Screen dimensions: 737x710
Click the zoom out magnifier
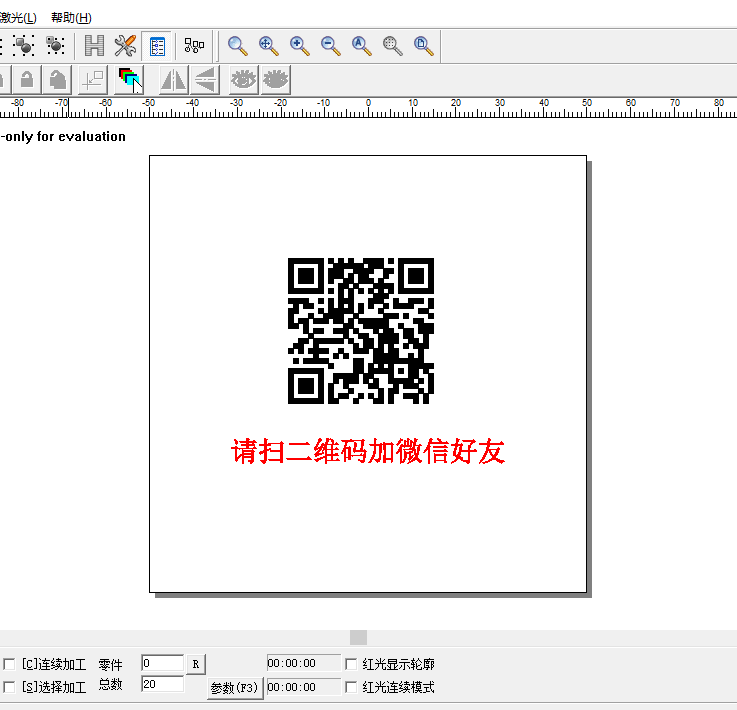coord(330,46)
